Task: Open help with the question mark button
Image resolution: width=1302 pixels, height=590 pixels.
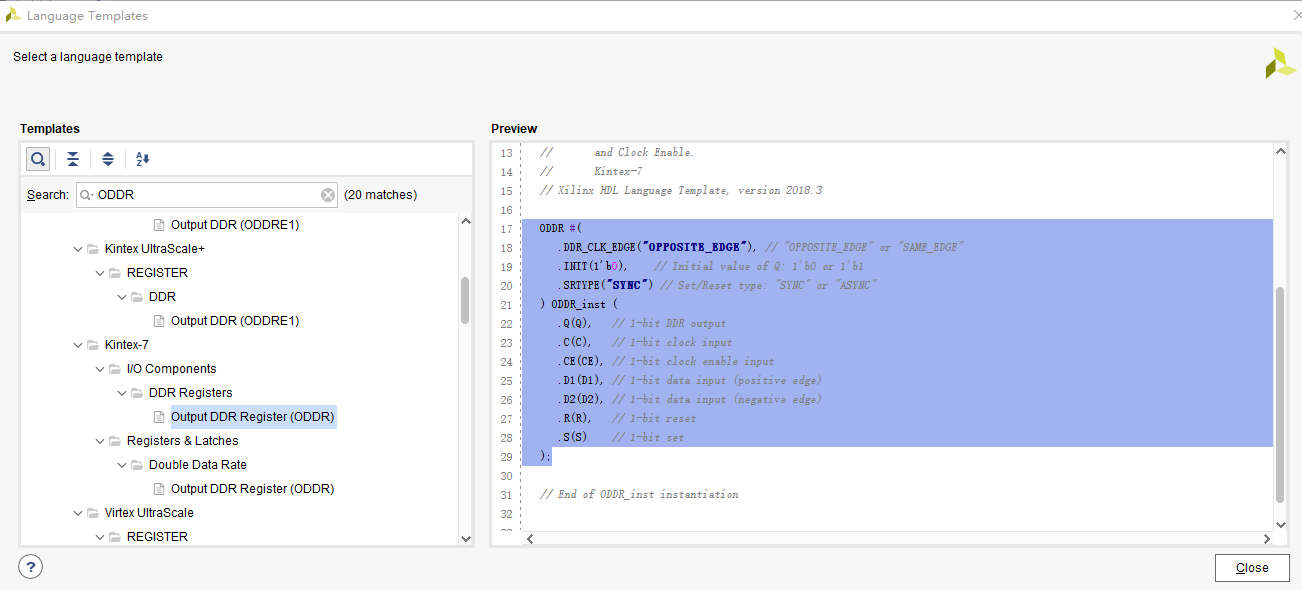Action: [31, 567]
